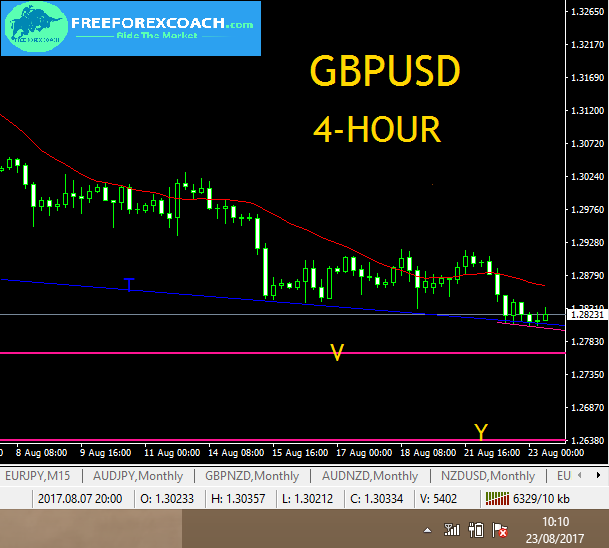This screenshot has height=548, width=609.
Task: Open the network icon in system tray
Action: 452,529
